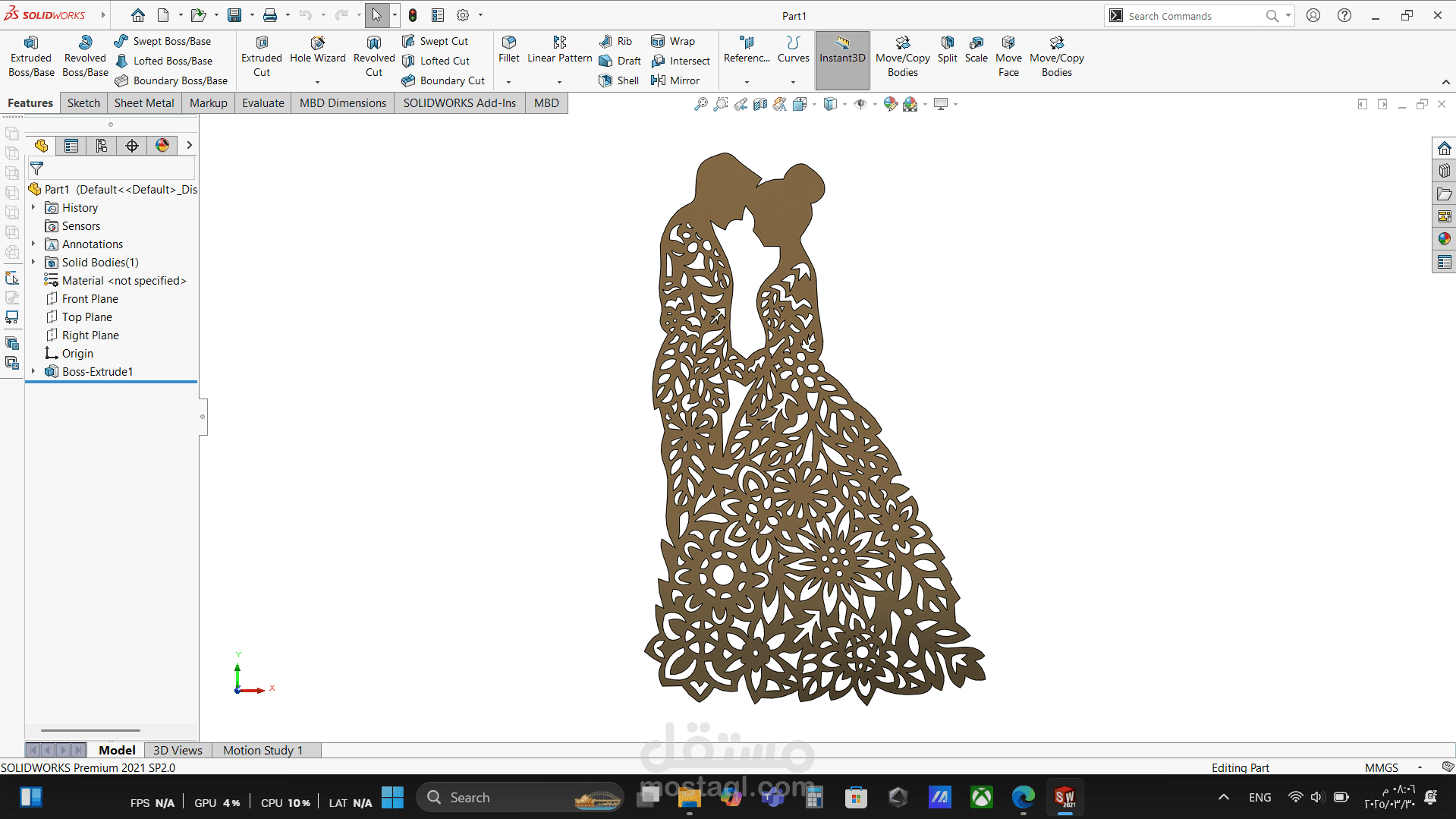Open the Hole Wizard tool

[317, 50]
